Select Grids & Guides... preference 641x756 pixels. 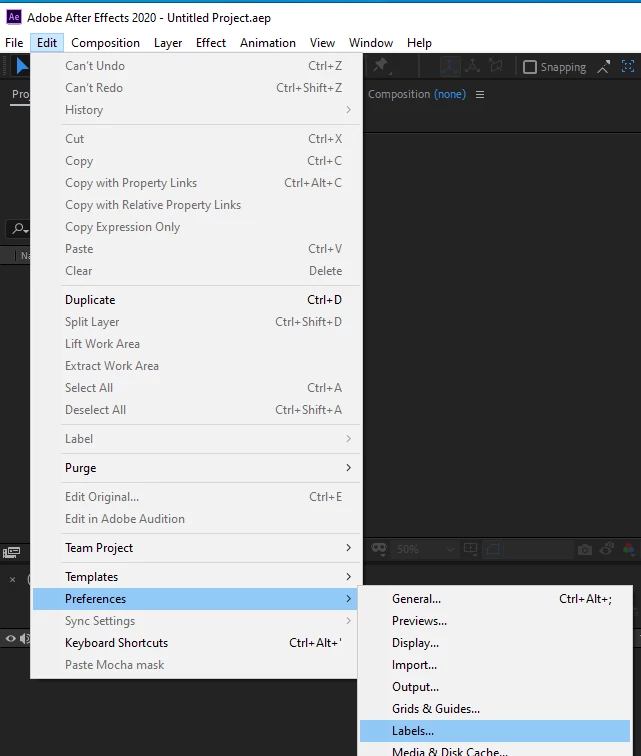495,709
